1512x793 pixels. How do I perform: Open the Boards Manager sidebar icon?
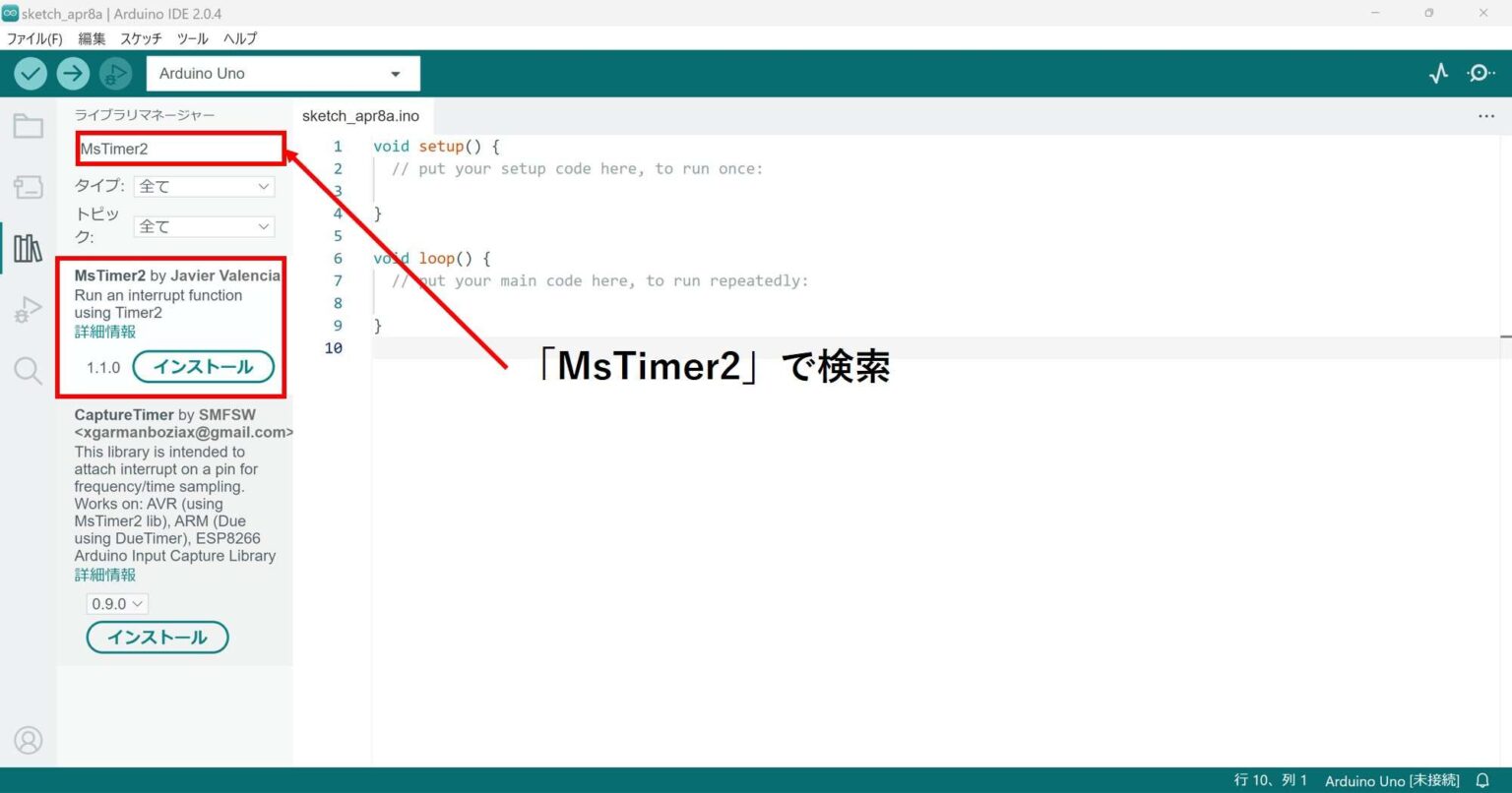point(29,187)
